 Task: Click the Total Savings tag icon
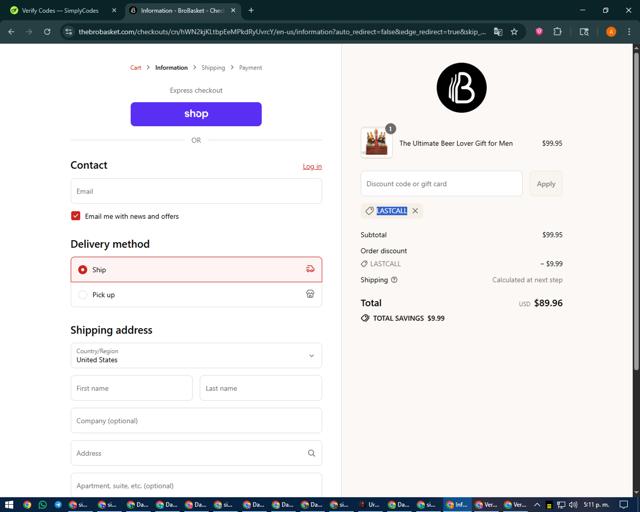[x=365, y=318]
